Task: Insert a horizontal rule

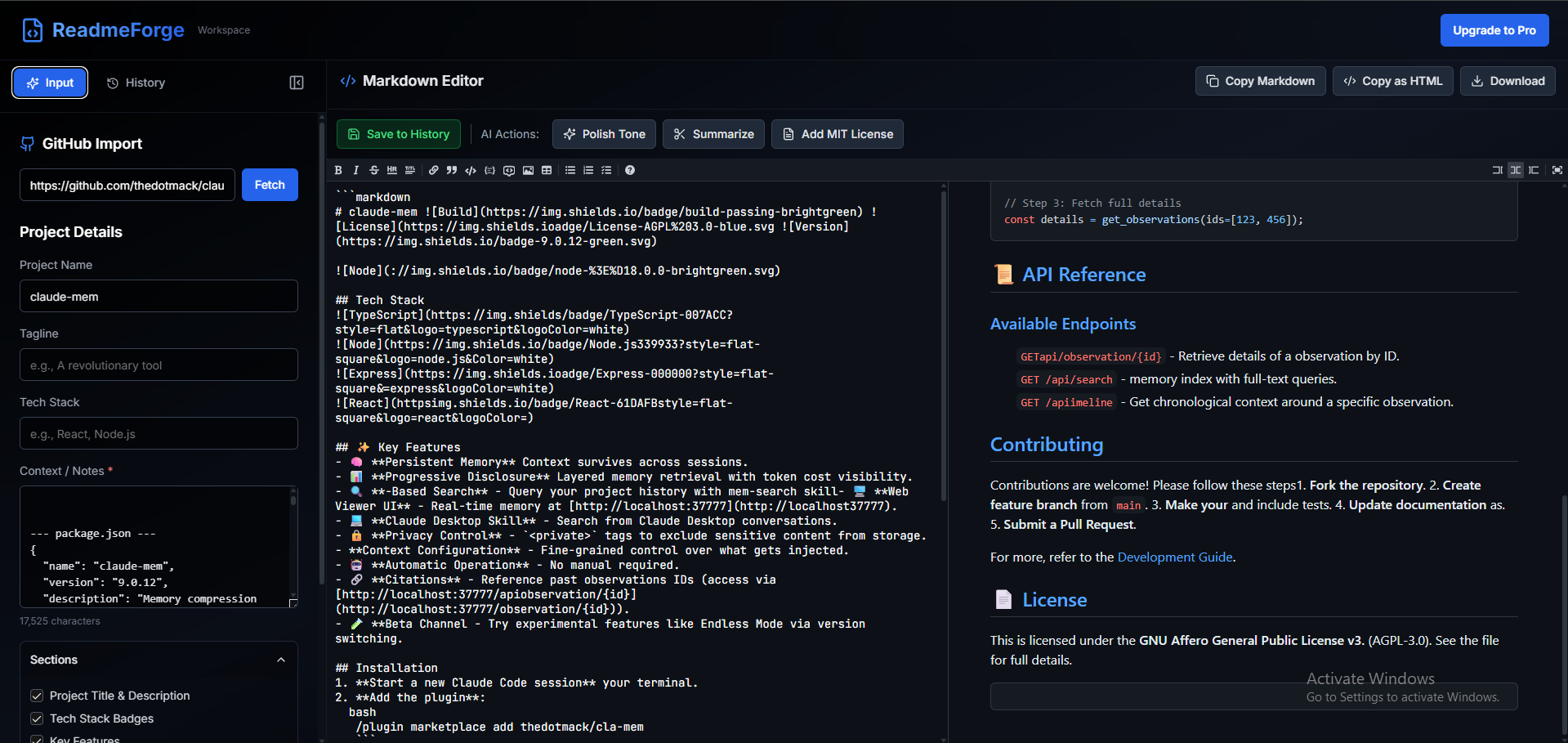Action: point(392,170)
